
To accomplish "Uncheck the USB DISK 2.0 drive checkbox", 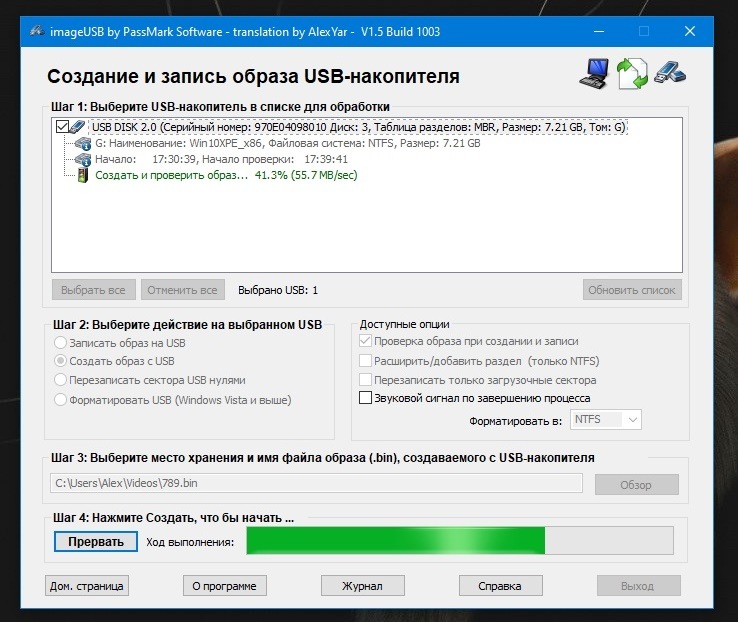I will [62, 127].
